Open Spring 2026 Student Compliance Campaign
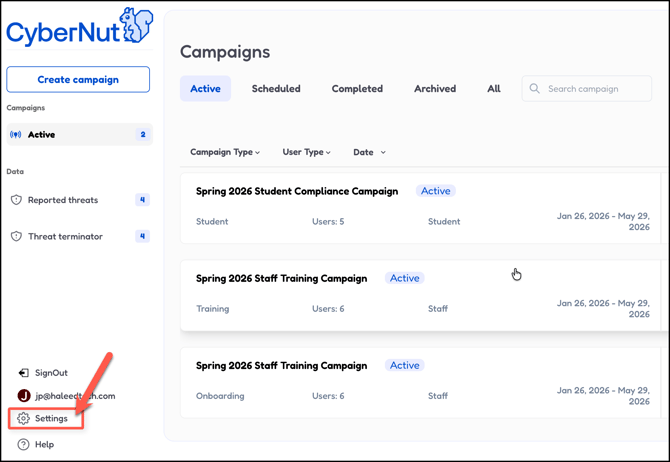 pos(297,191)
